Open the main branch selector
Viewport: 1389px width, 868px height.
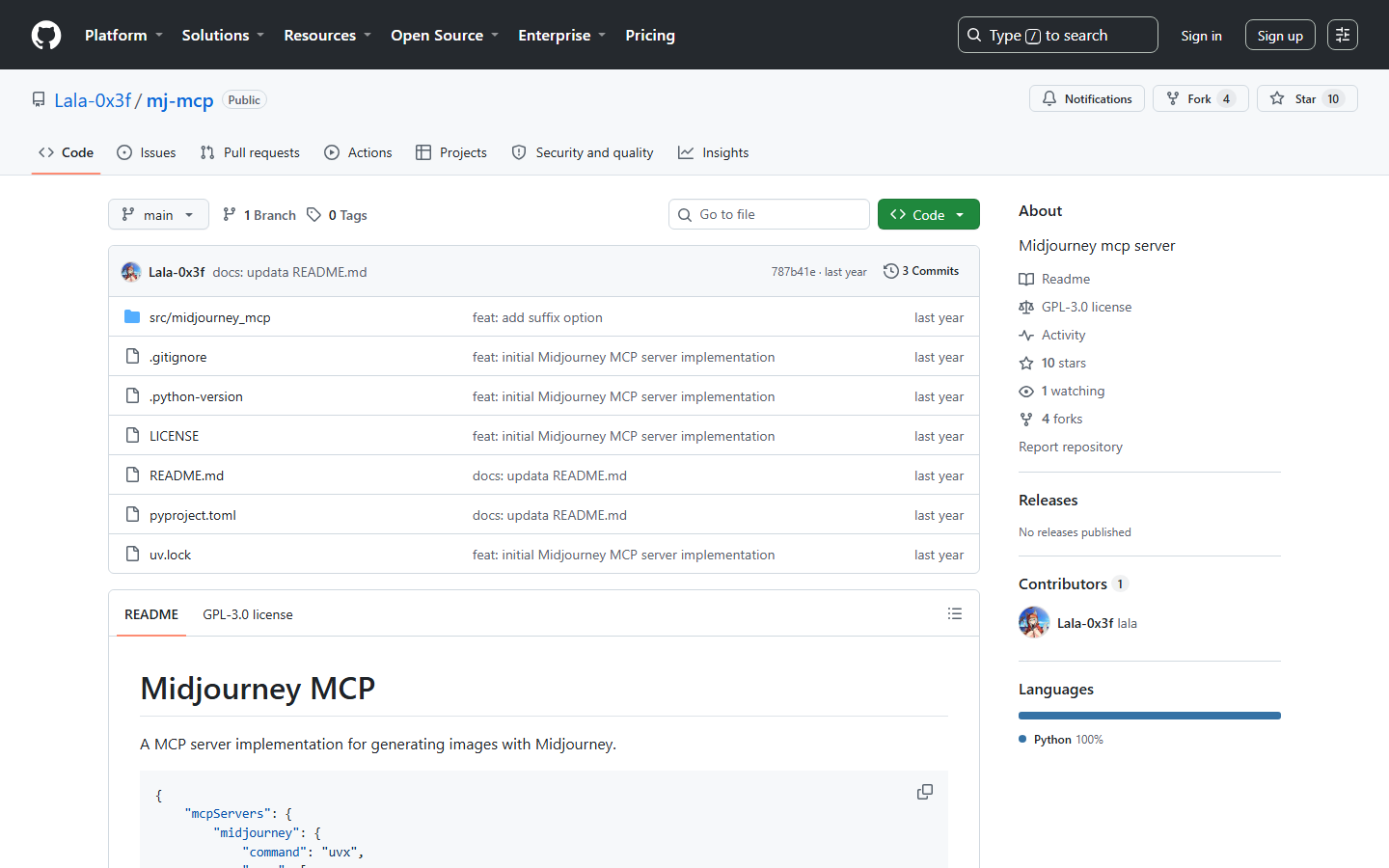pyautogui.click(x=158, y=214)
